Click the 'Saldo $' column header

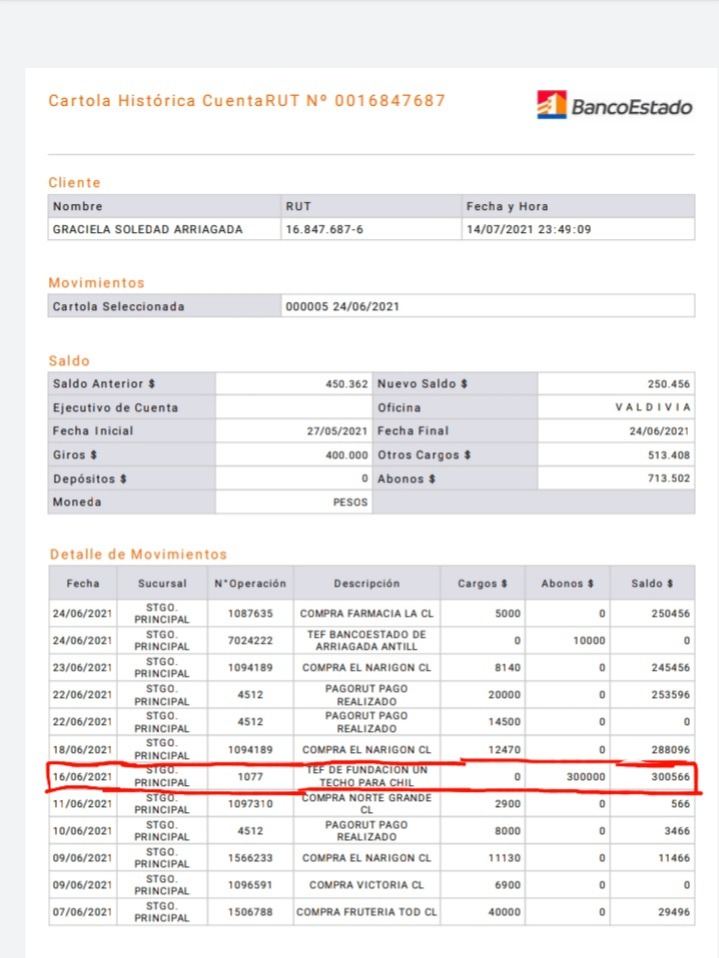[x=652, y=583]
